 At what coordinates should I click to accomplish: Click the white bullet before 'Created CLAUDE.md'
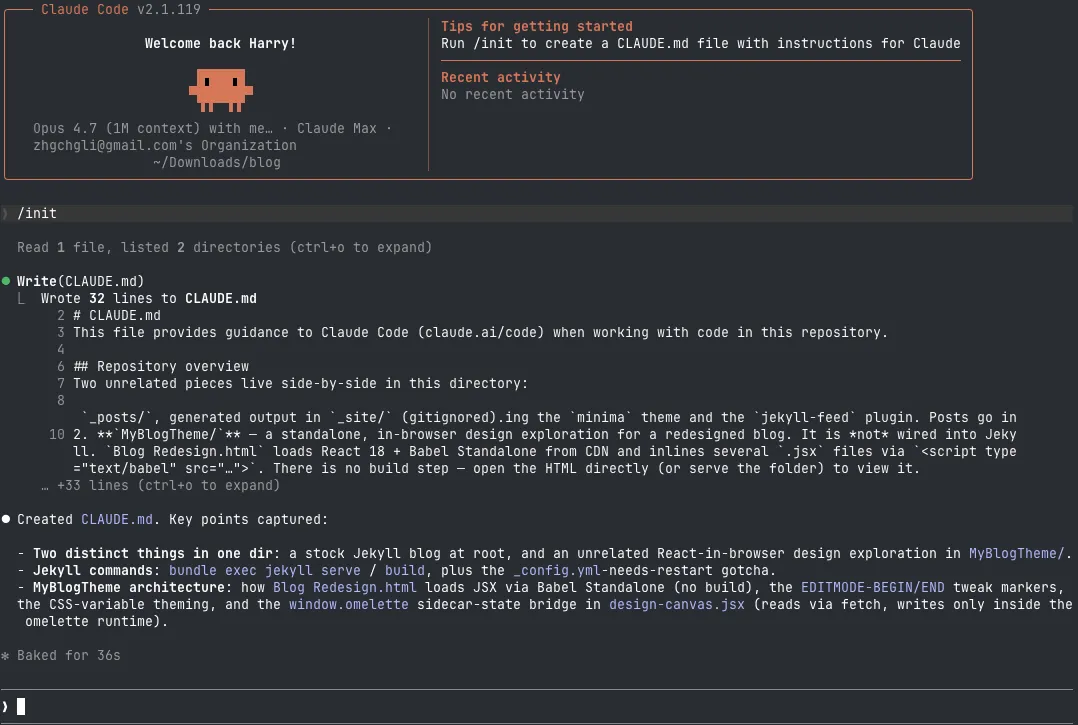(6, 519)
